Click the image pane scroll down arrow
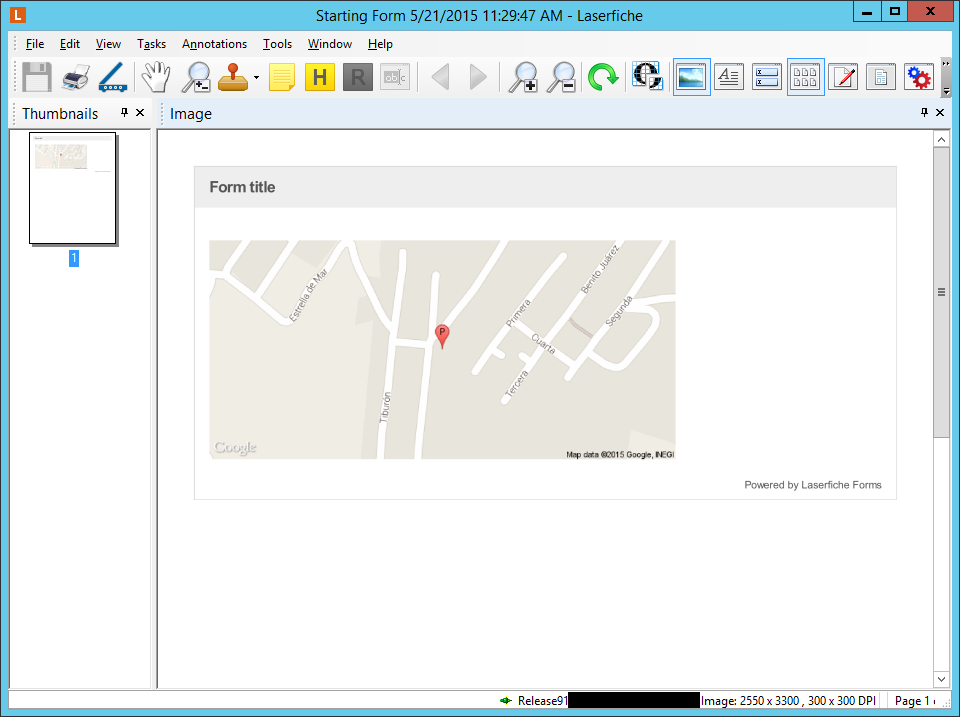 click(x=941, y=678)
